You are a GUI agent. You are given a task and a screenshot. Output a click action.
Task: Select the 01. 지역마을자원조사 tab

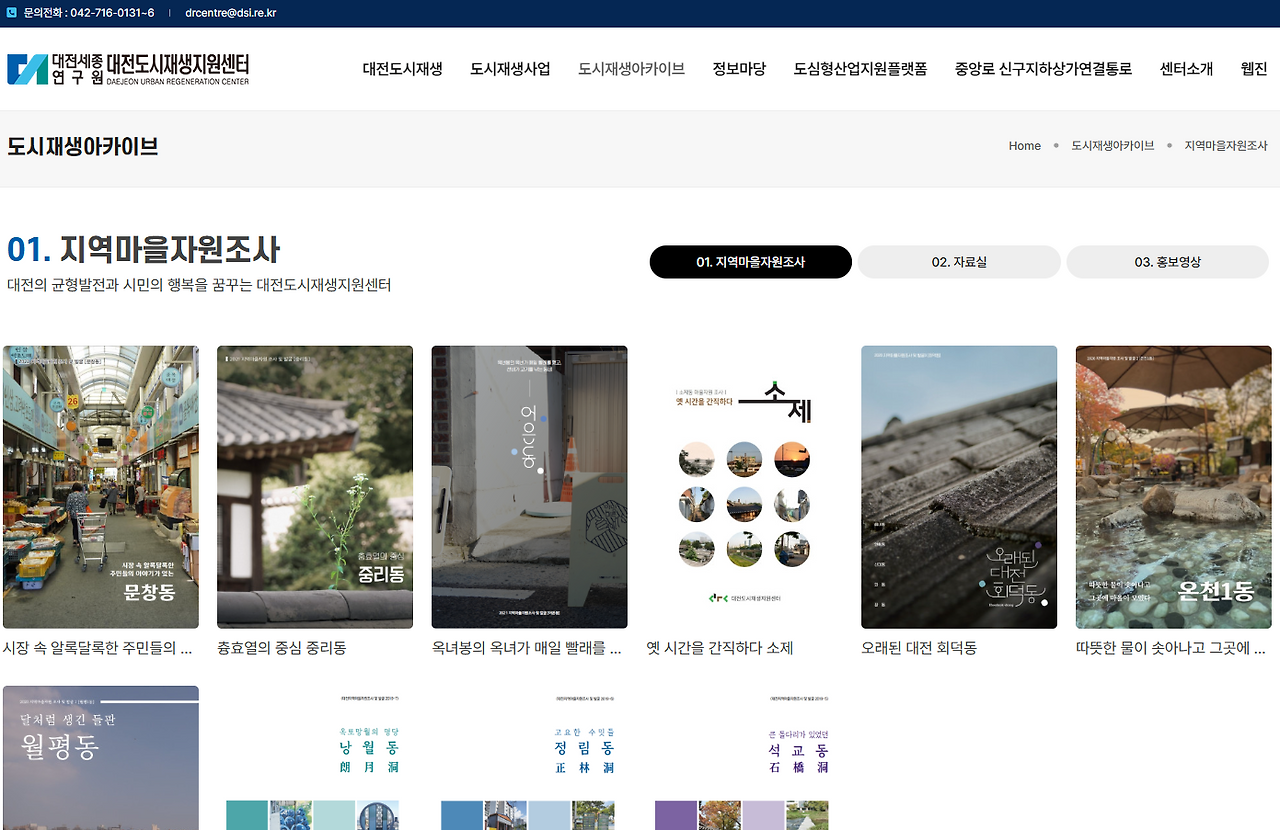tap(751, 262)
